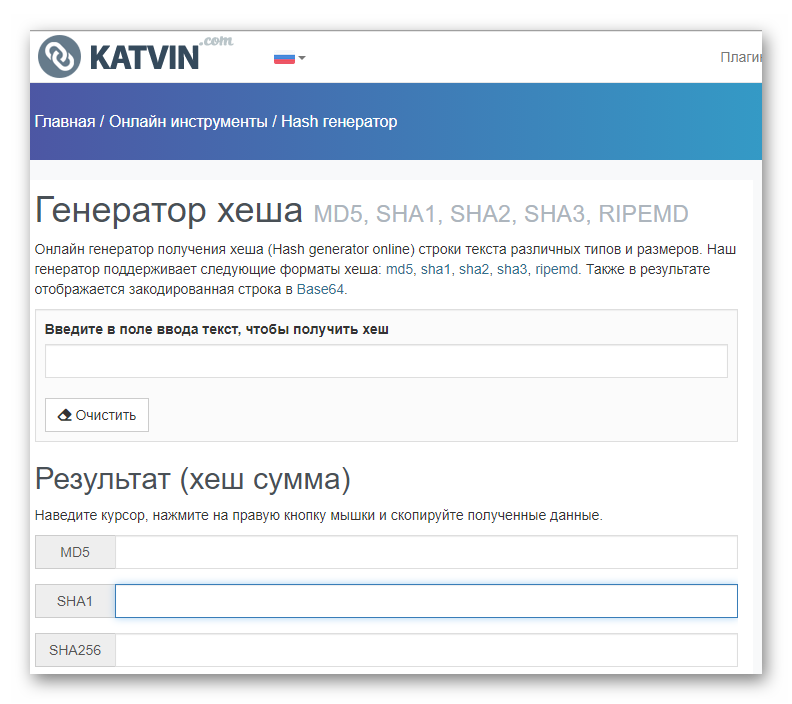Viewport: 792px width, 704px height.
Task: Follow the sha1 link in description
Action: pyautogui.click(x=435, y=270)
